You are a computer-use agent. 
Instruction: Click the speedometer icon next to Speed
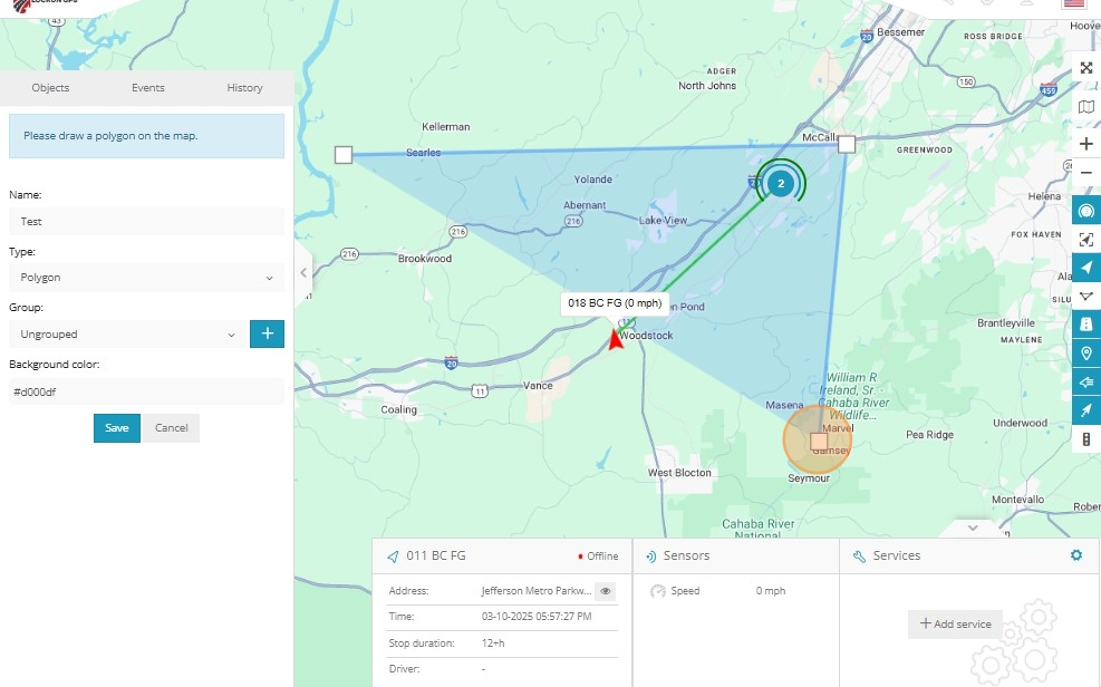pos(658,591)
